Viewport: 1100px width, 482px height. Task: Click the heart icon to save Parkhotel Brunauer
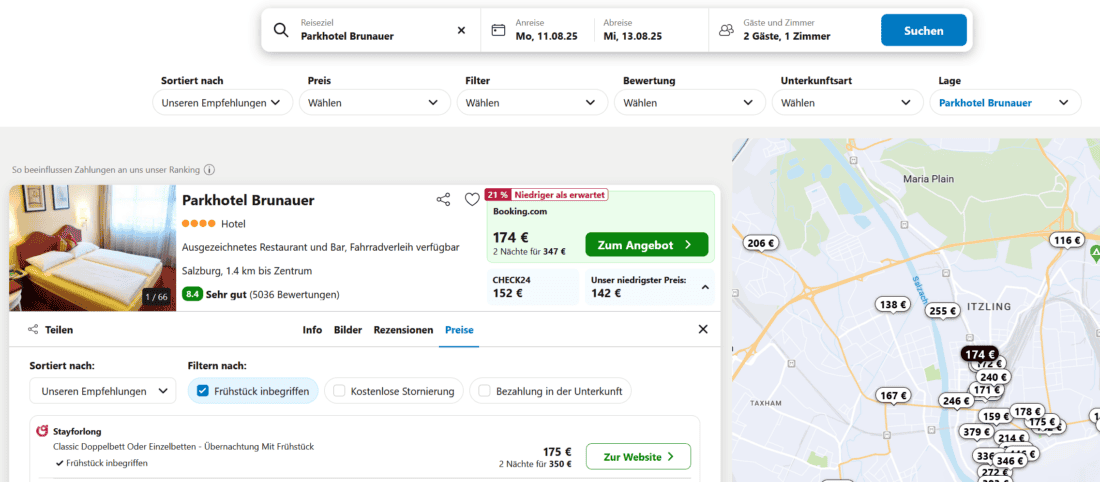point(472,200)
